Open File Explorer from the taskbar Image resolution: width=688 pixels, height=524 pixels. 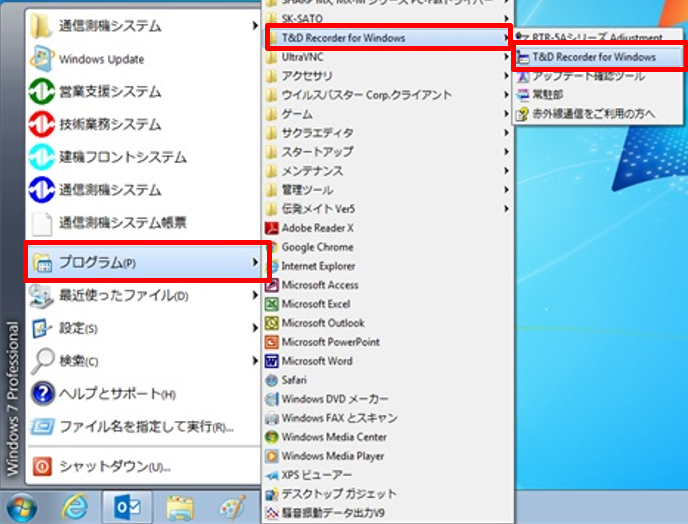pos(180,509)
